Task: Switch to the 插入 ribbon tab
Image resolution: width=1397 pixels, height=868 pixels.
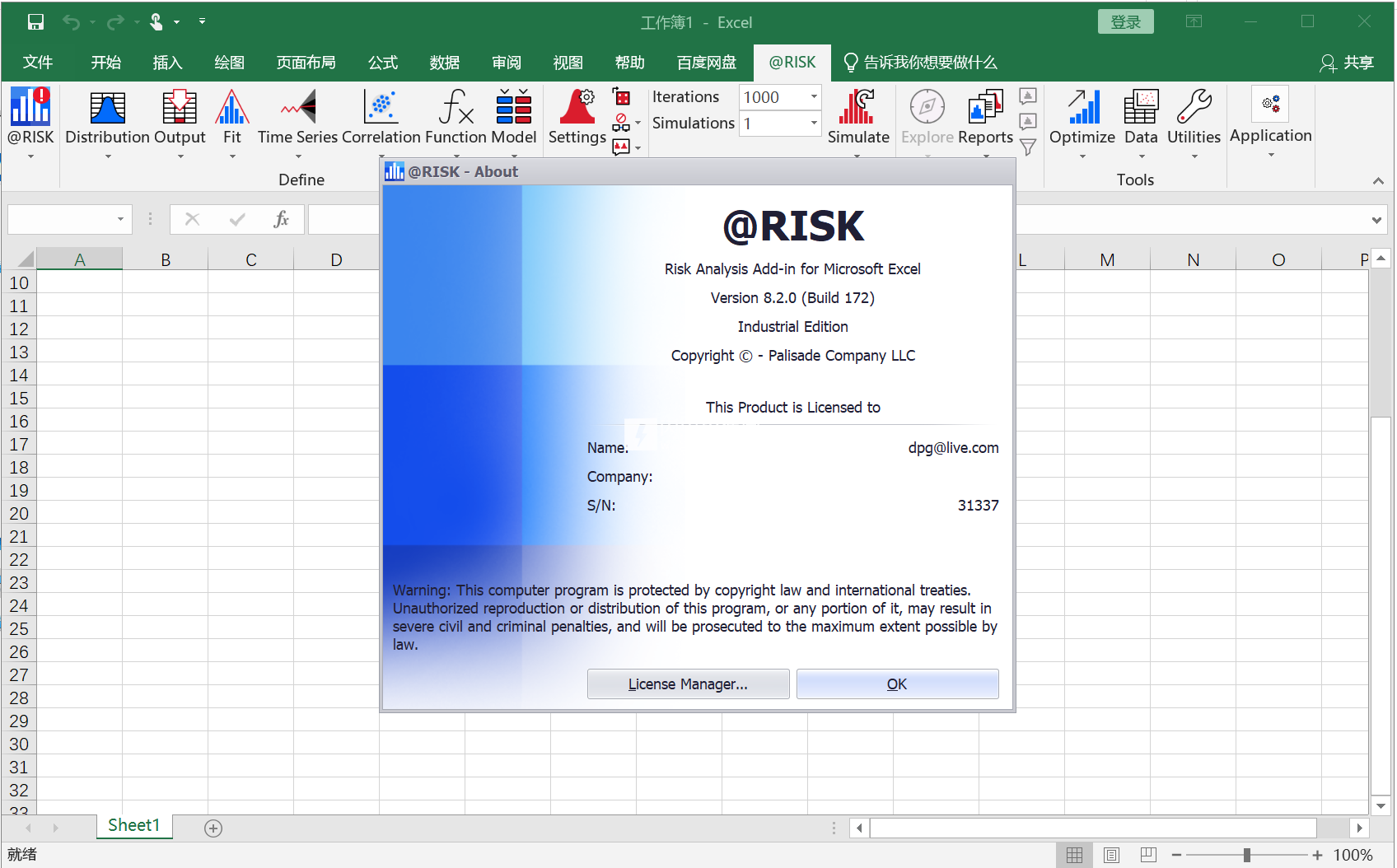Action: pos(167,63)
